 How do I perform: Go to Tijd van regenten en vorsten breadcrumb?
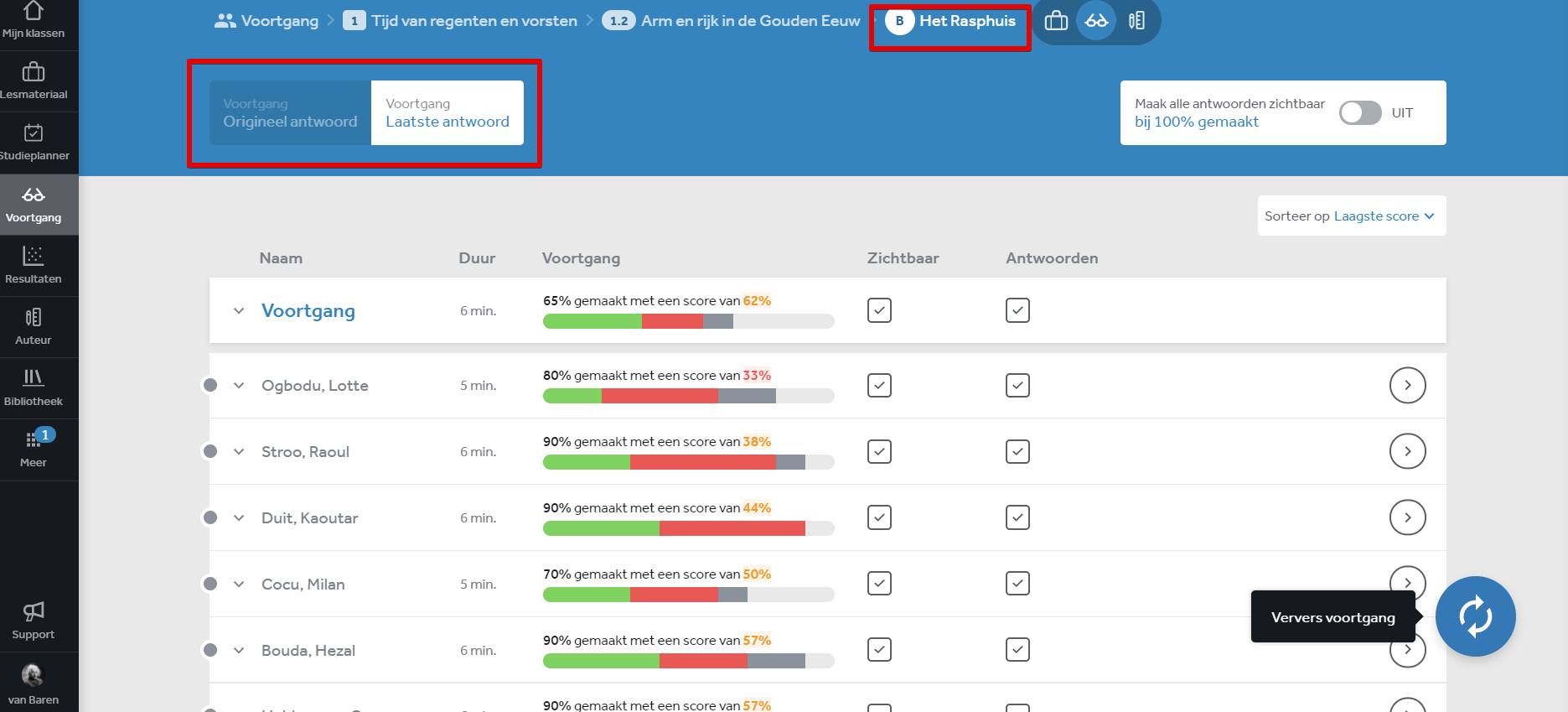point(474,21)
